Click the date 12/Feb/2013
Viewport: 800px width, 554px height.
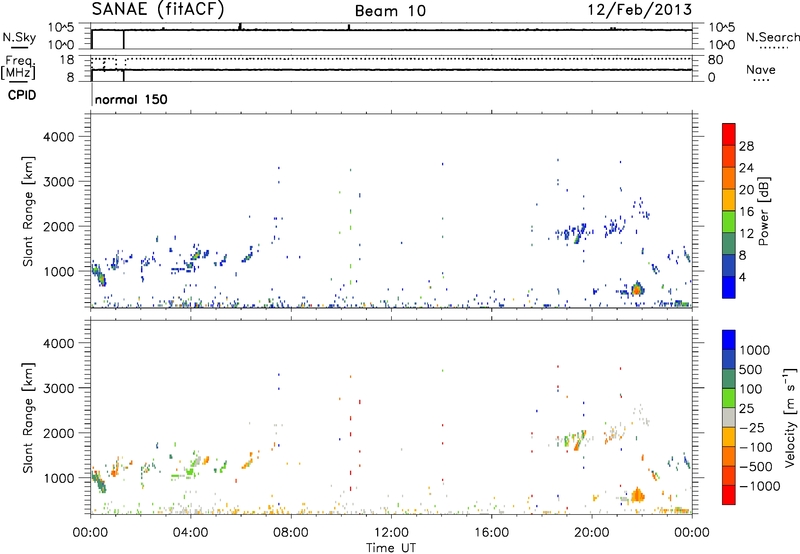pyautogui.click(x=640, y=9)
